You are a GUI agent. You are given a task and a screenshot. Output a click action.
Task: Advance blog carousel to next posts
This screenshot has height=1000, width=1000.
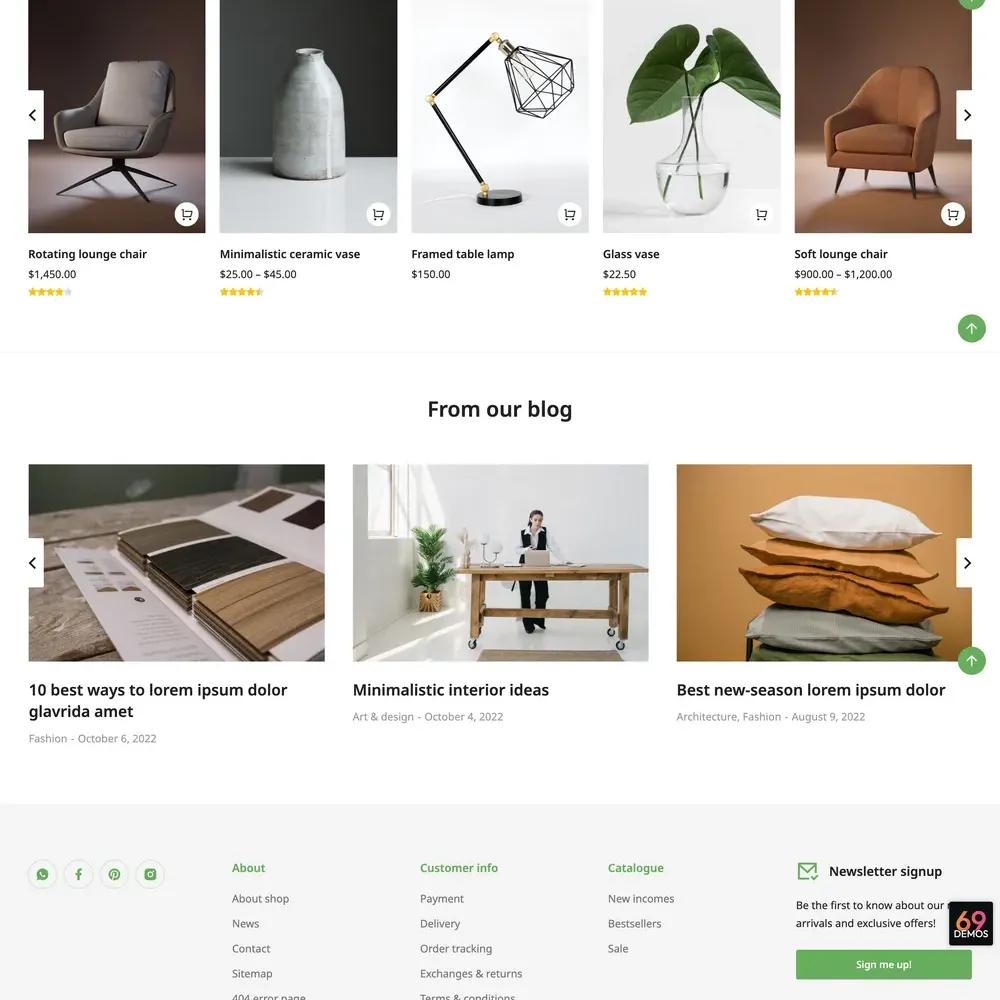click(x=964, y=563)
